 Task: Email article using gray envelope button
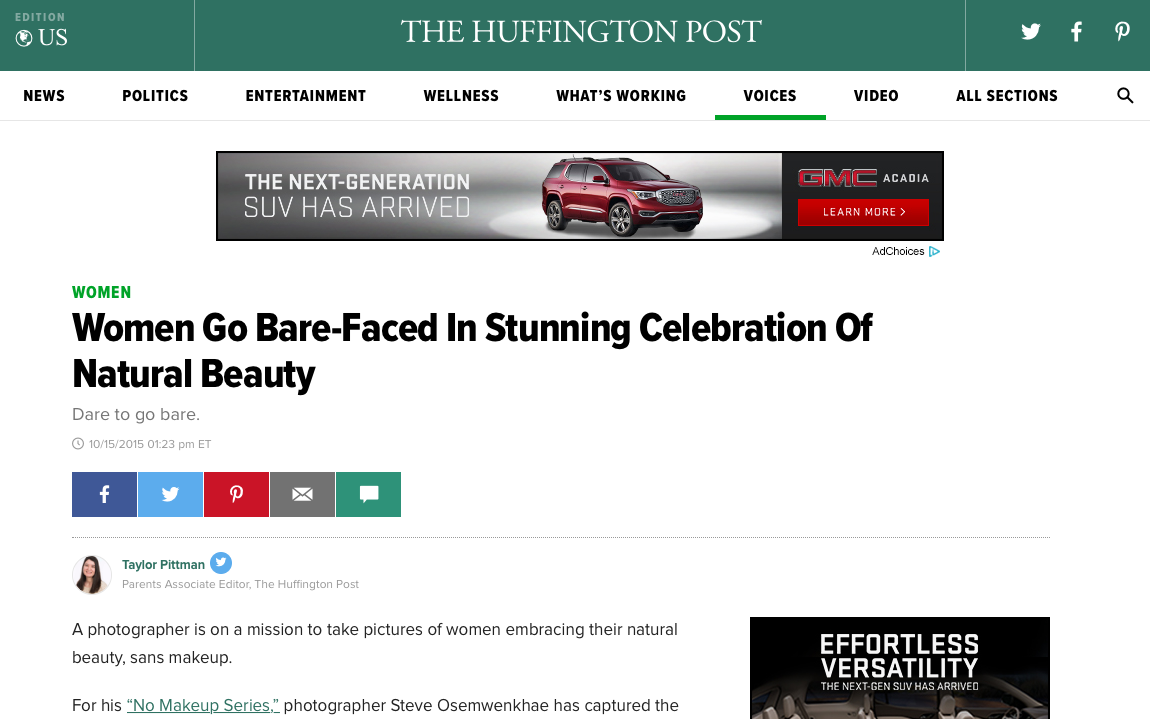click(302, 494)
